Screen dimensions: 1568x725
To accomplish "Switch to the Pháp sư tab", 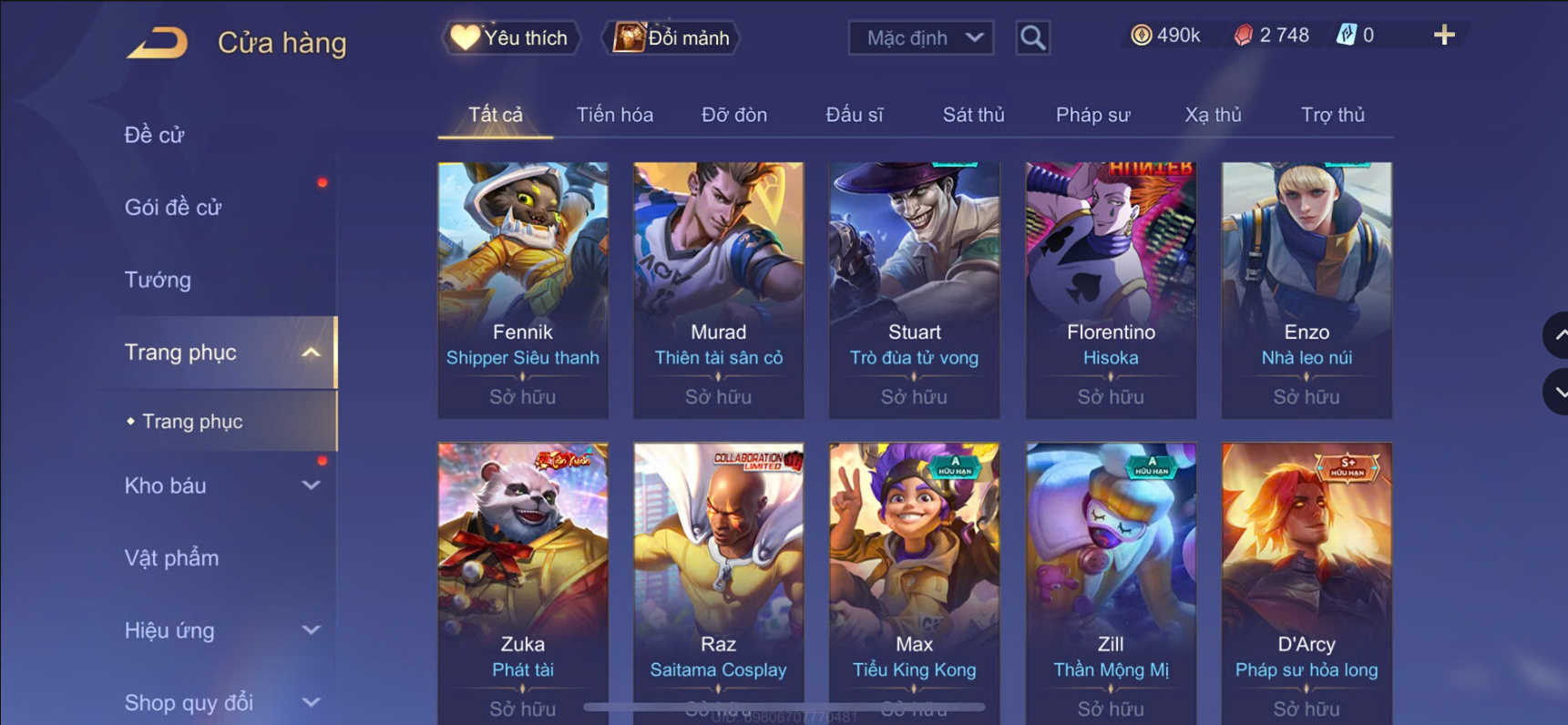I will click(x=1092, y=115).
